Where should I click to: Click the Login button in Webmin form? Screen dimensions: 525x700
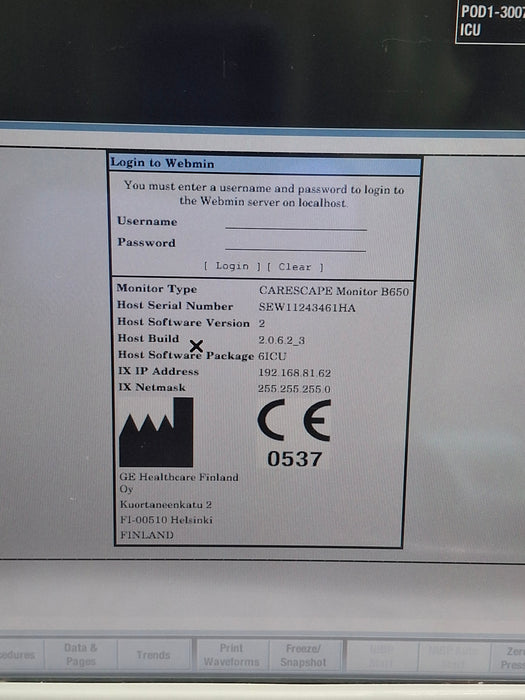[232, 266]
